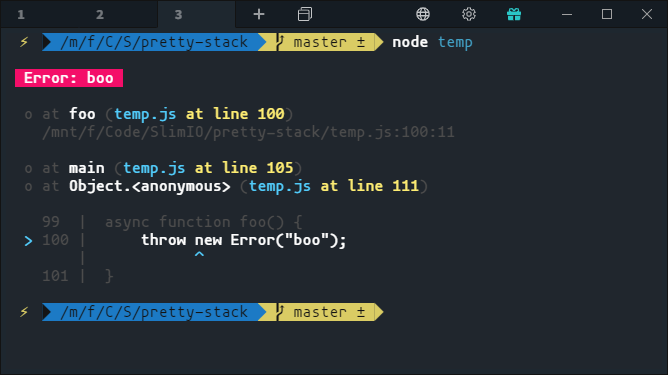Close the terminal window
This screenshot has width=668, height=375.
647,14
